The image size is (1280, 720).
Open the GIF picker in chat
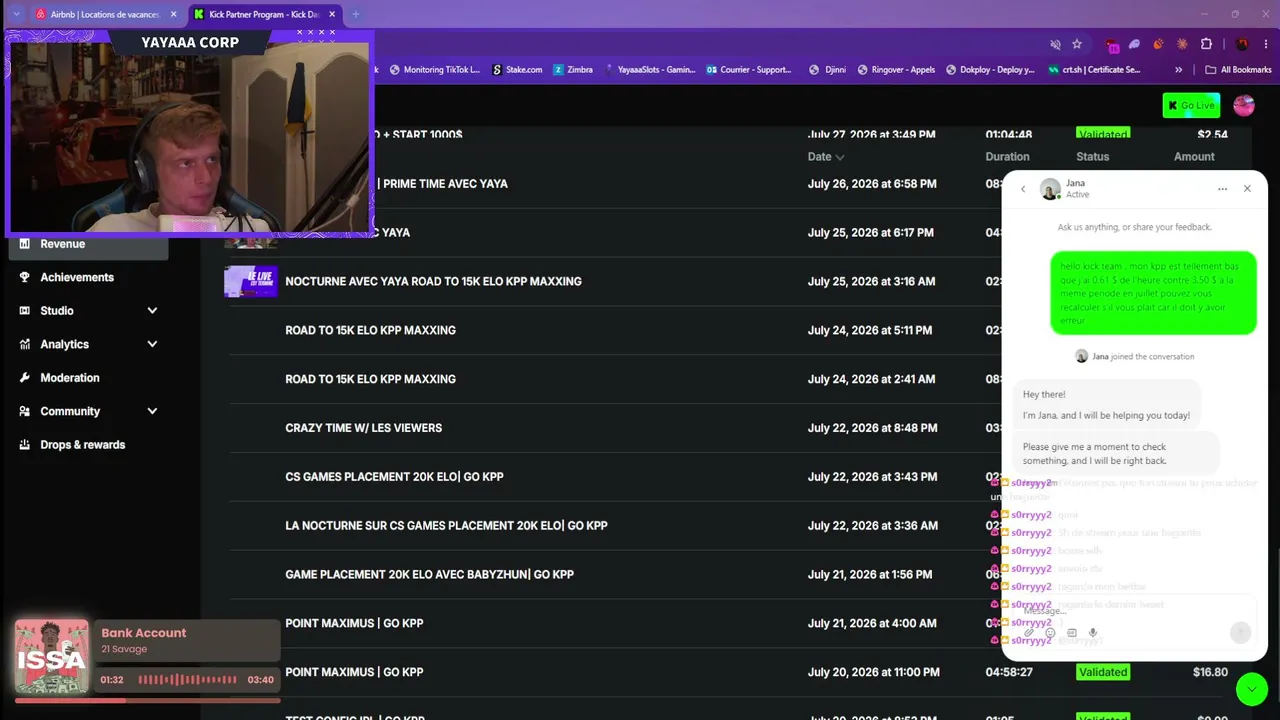(x=1072, y=633)
